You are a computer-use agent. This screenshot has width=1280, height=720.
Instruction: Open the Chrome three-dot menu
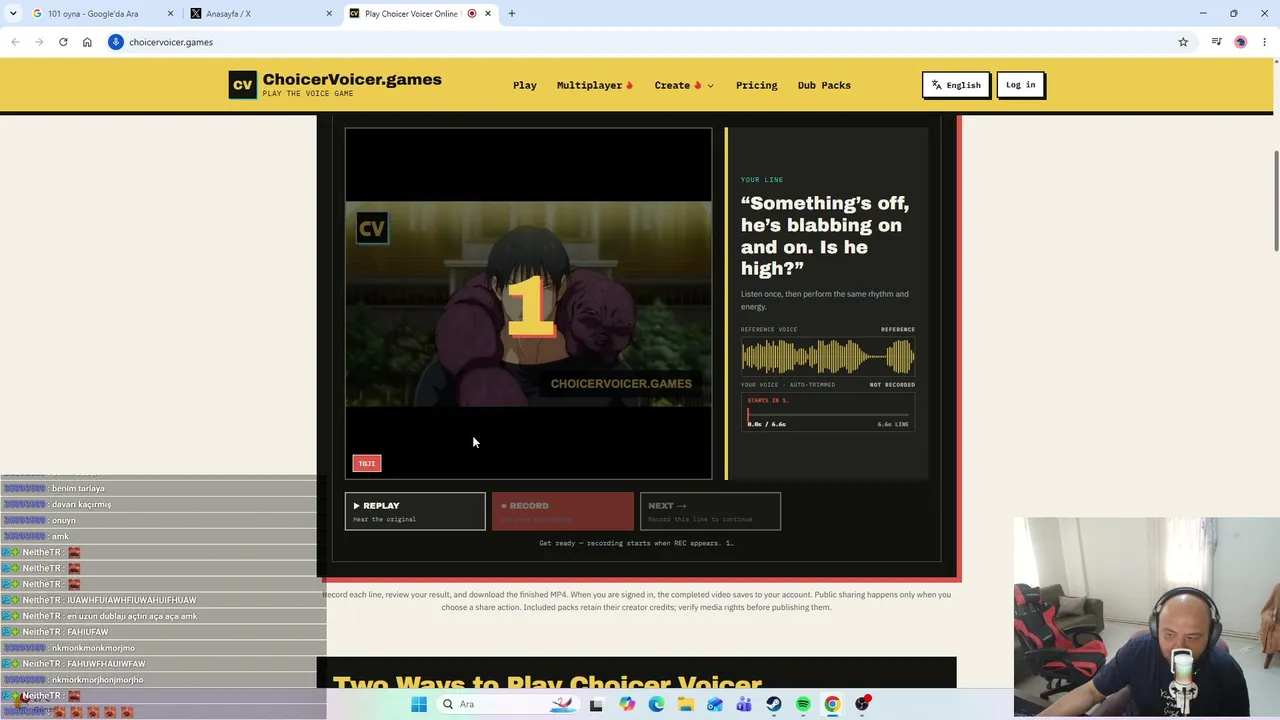1265,42
